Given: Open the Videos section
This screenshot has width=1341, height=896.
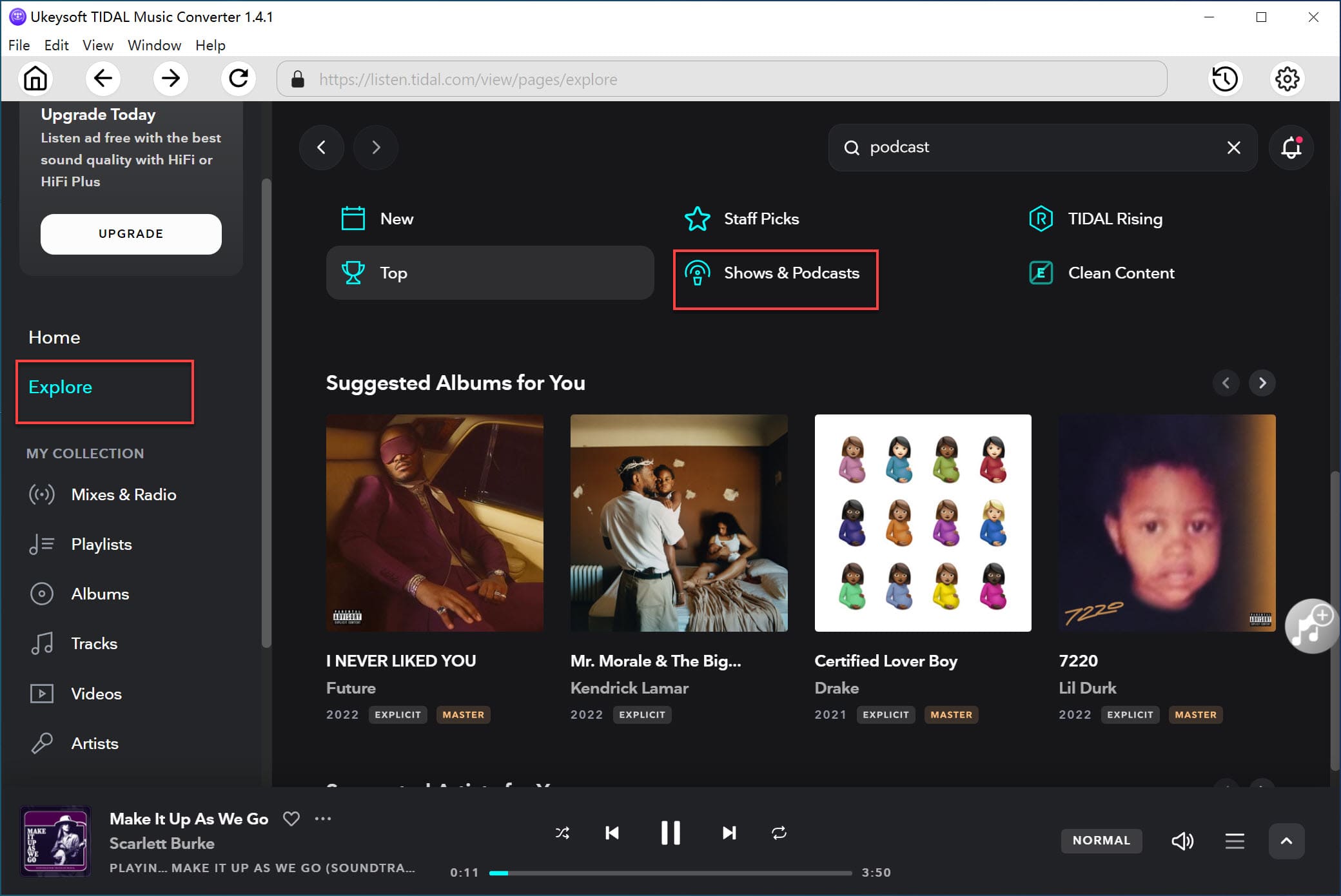Looking at the screenshot, I should pos(95,693).
